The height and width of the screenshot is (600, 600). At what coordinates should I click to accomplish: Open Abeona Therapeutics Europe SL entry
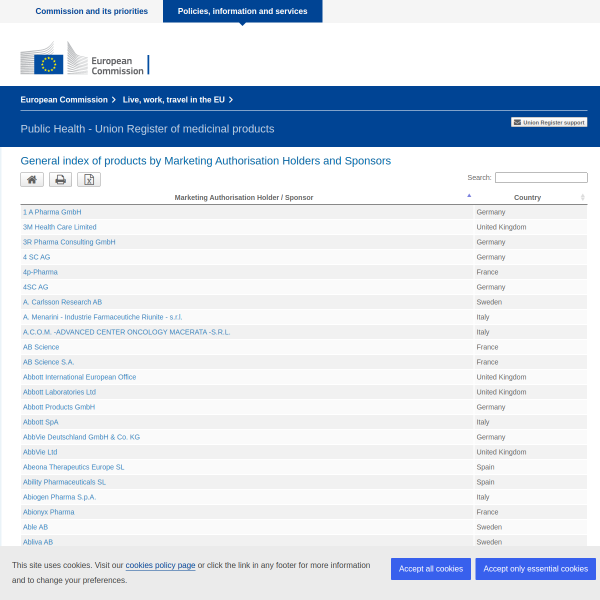73,467
